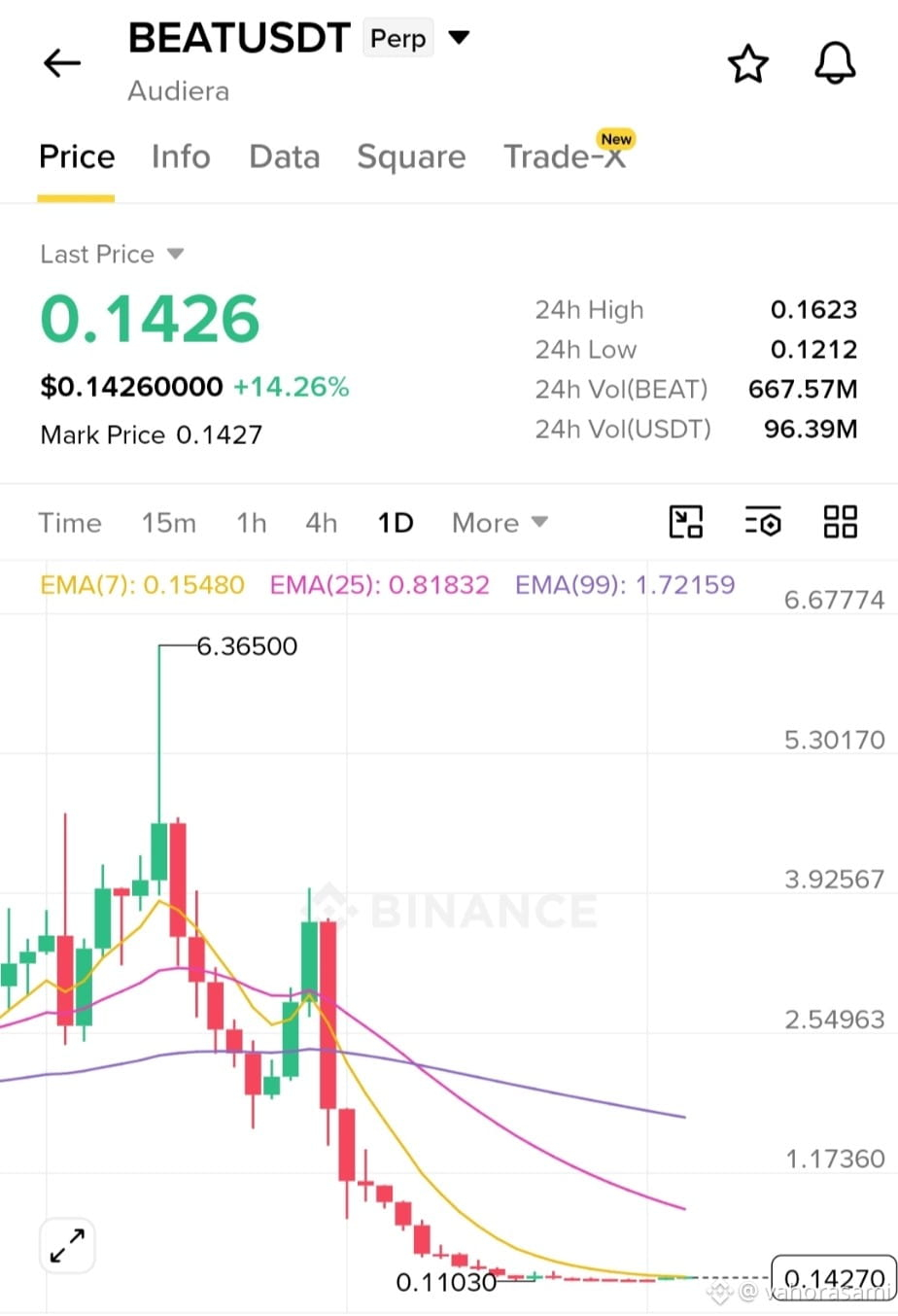
Task: Tap the back arrow icon
Action: pyautogui.click(x=62, y=63)
